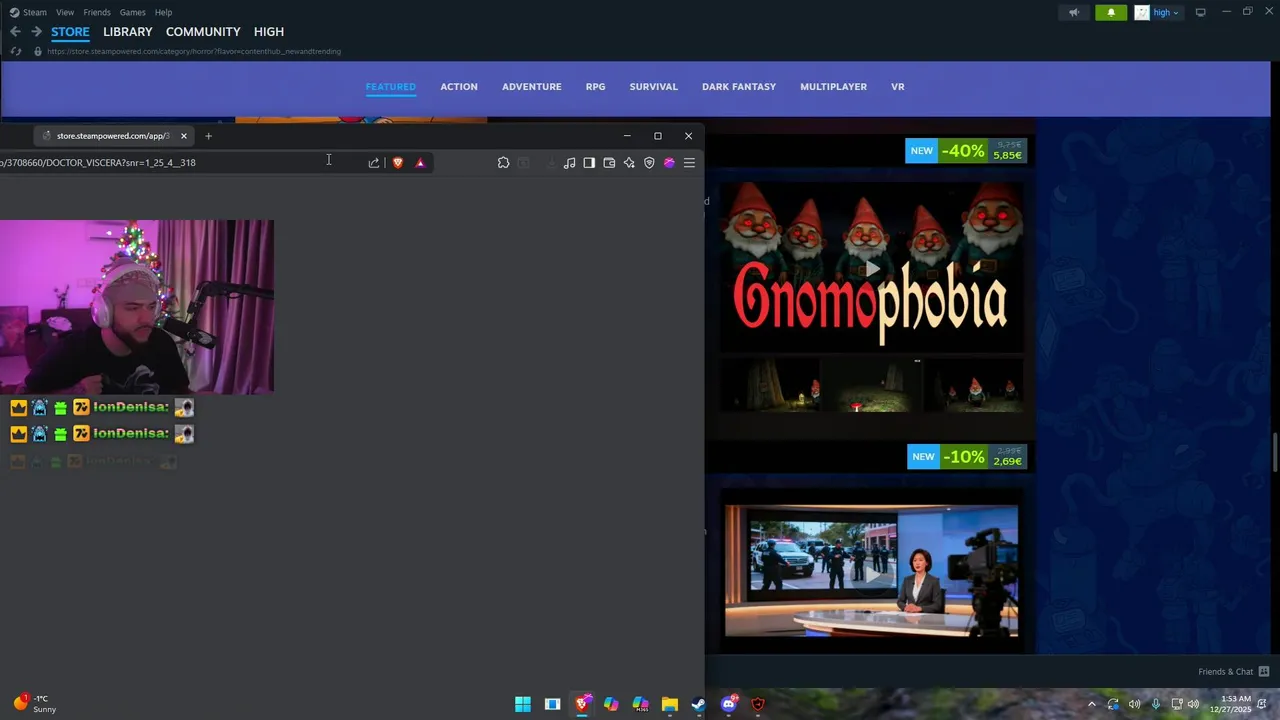
Task: Select the SURVIVAL category tab
Action: [x=654, y=87]
